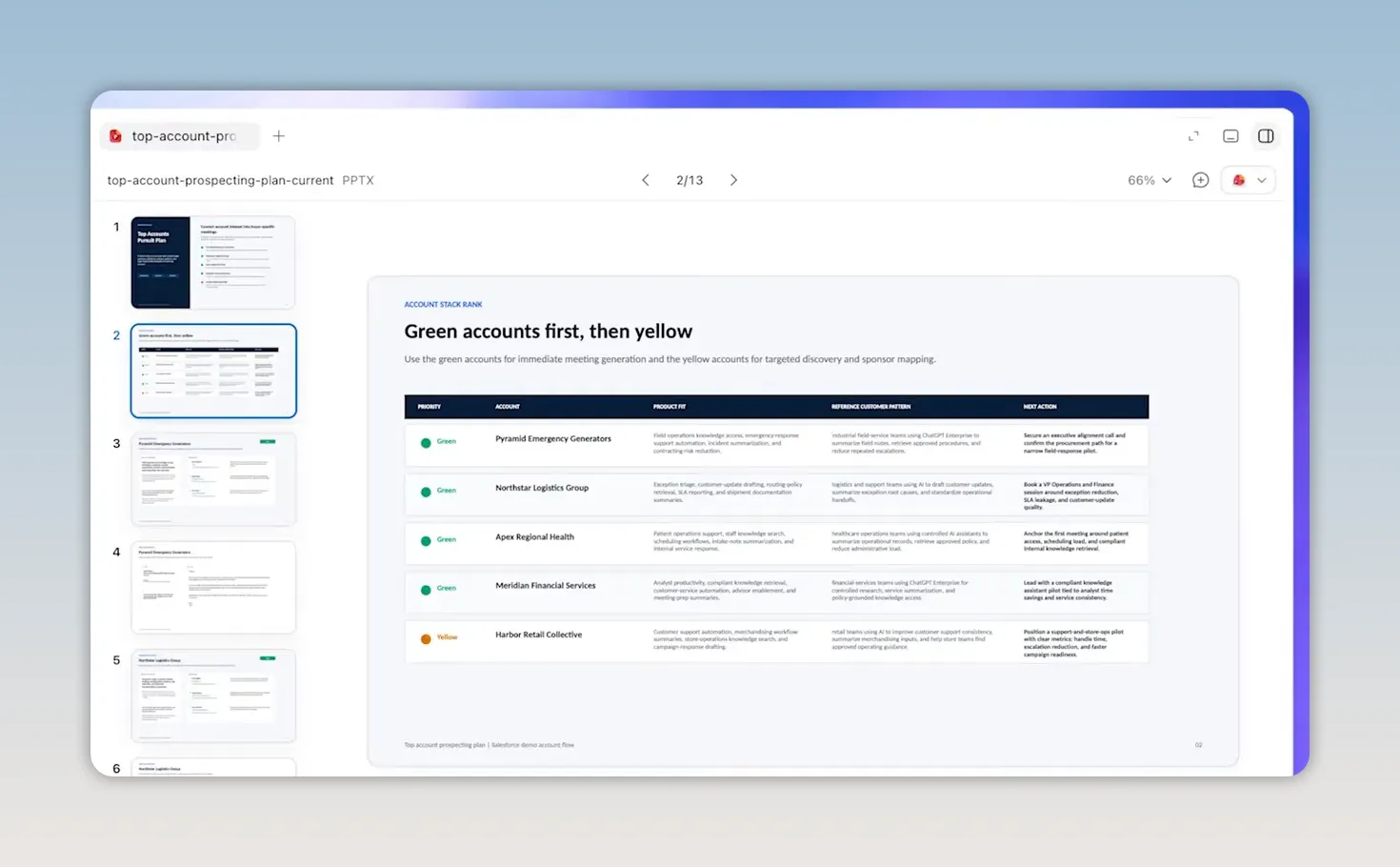The width and height of the screenshot is (1400, 867).
Task: Click the NEXT ACTION column header
Action: [1040, 407]
